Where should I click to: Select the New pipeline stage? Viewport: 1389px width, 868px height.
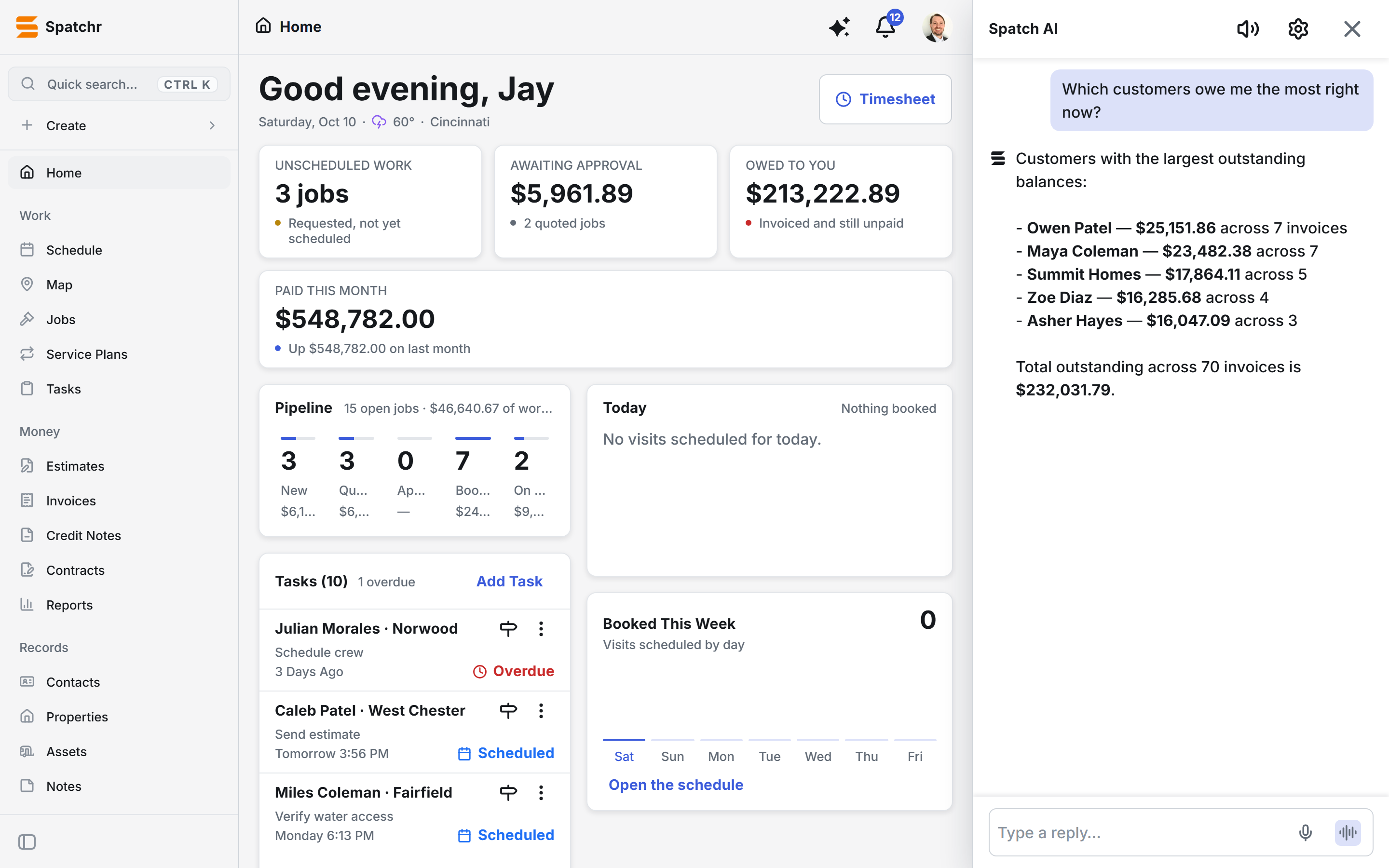tap(298, 477)
